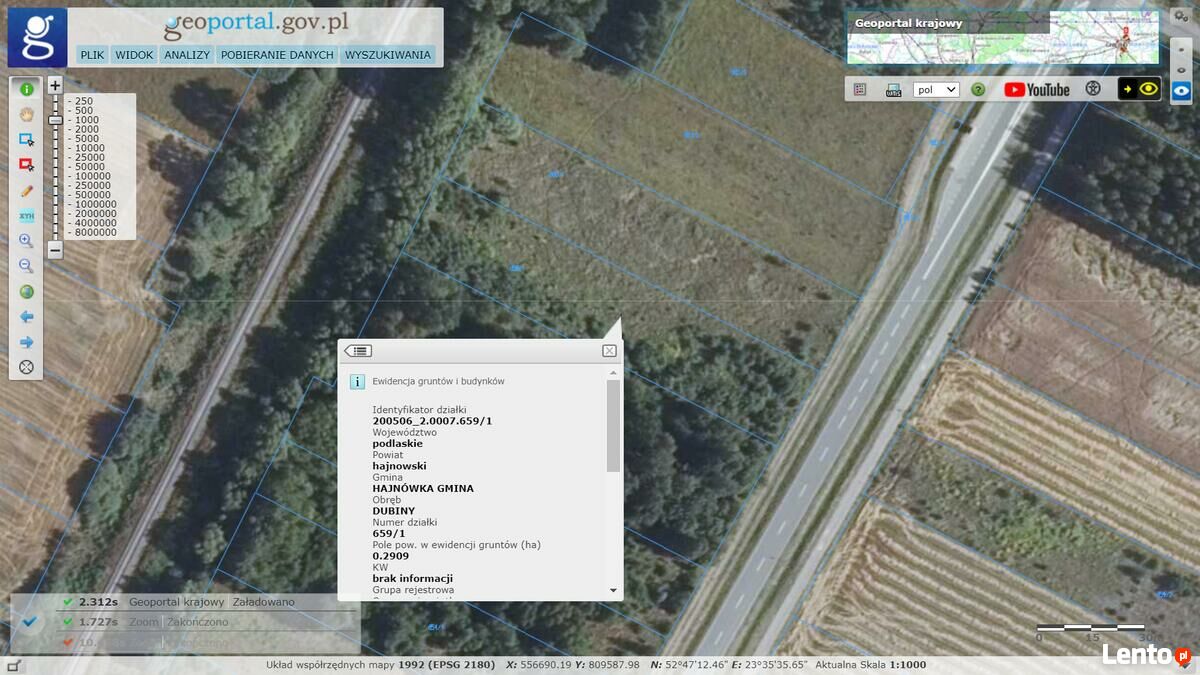Viewport: 1200px width, 675px height.
Task: Toggle the blue checkmark status panel
Action: [x=30, y=621]
